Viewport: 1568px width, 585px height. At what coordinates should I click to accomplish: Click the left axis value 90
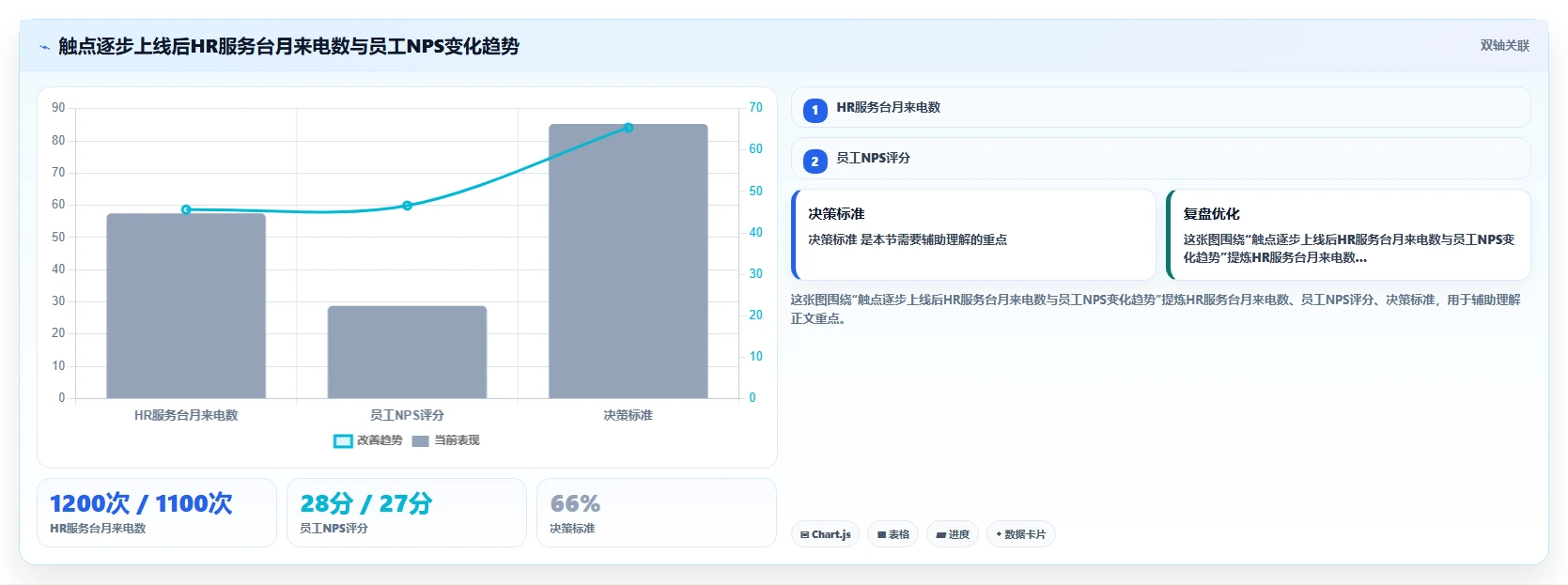pyautogui.click(x=58, y=107)
